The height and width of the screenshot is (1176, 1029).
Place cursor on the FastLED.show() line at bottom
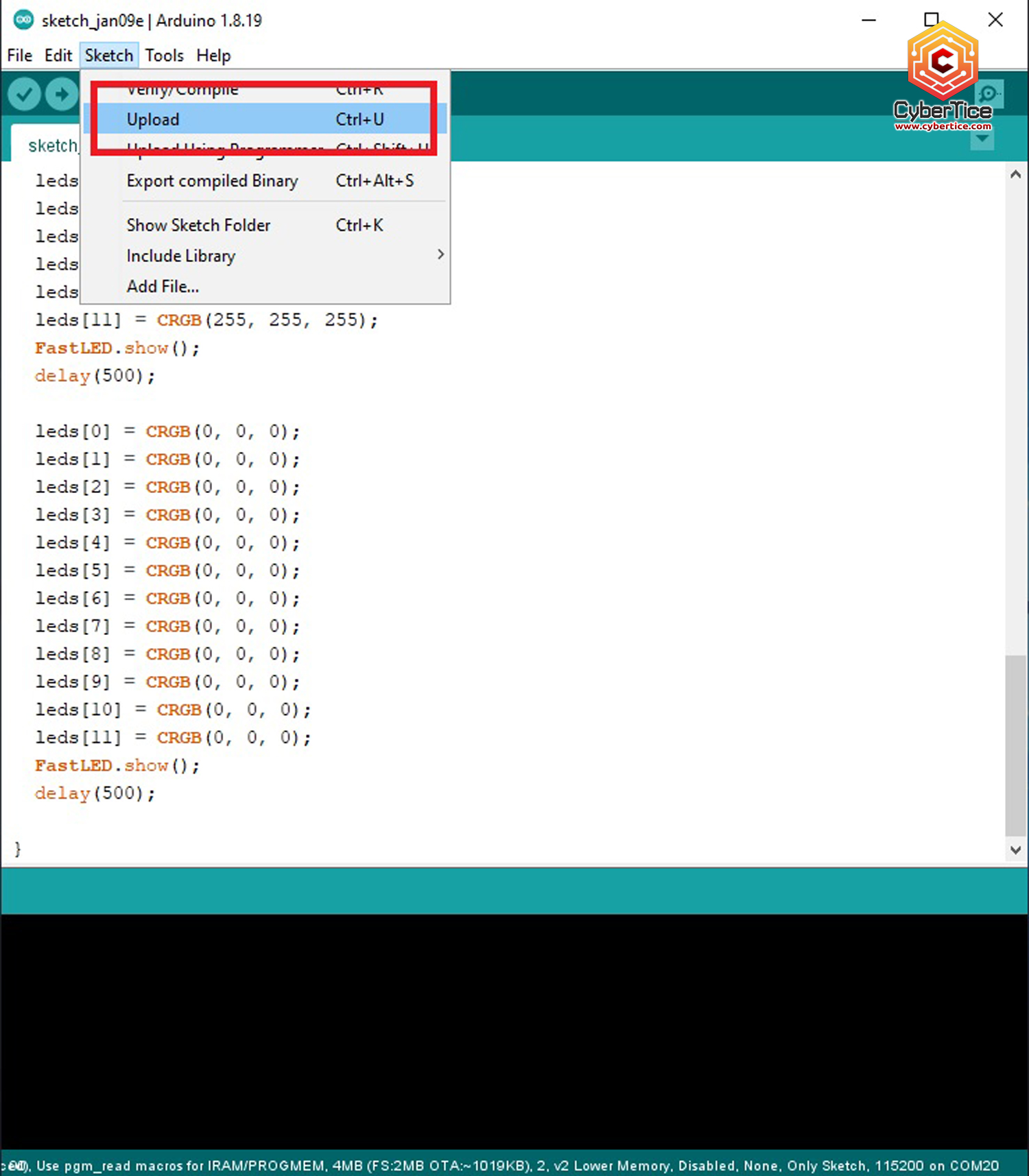pos(117,765)
